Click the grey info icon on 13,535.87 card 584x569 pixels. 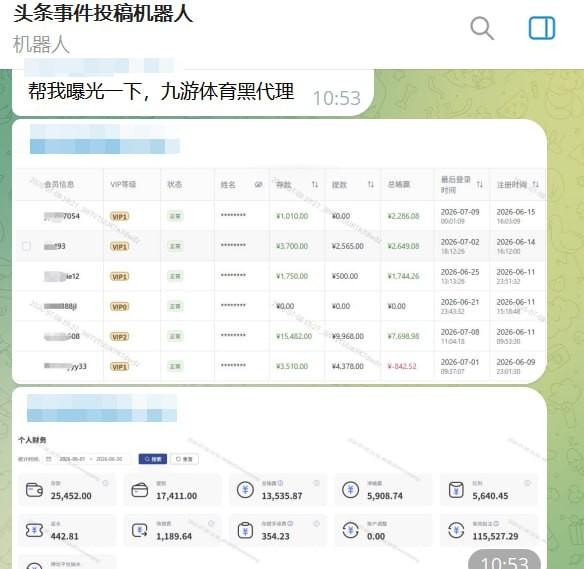click(x=316, y=483)
